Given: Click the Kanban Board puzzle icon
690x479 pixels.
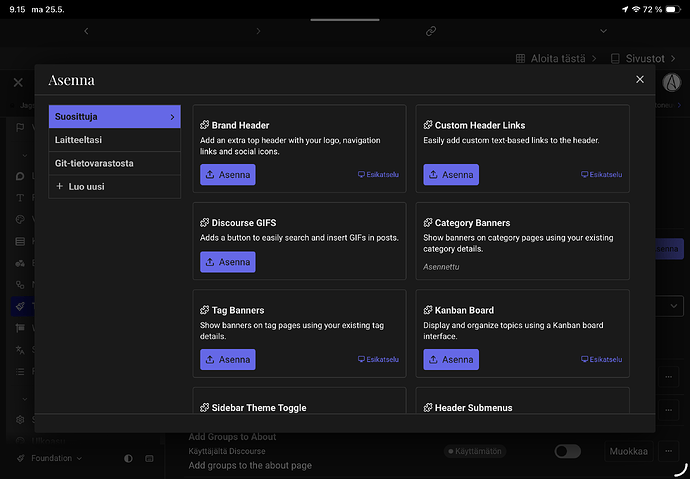Looking at the screenshot, I should coord(428,310).
